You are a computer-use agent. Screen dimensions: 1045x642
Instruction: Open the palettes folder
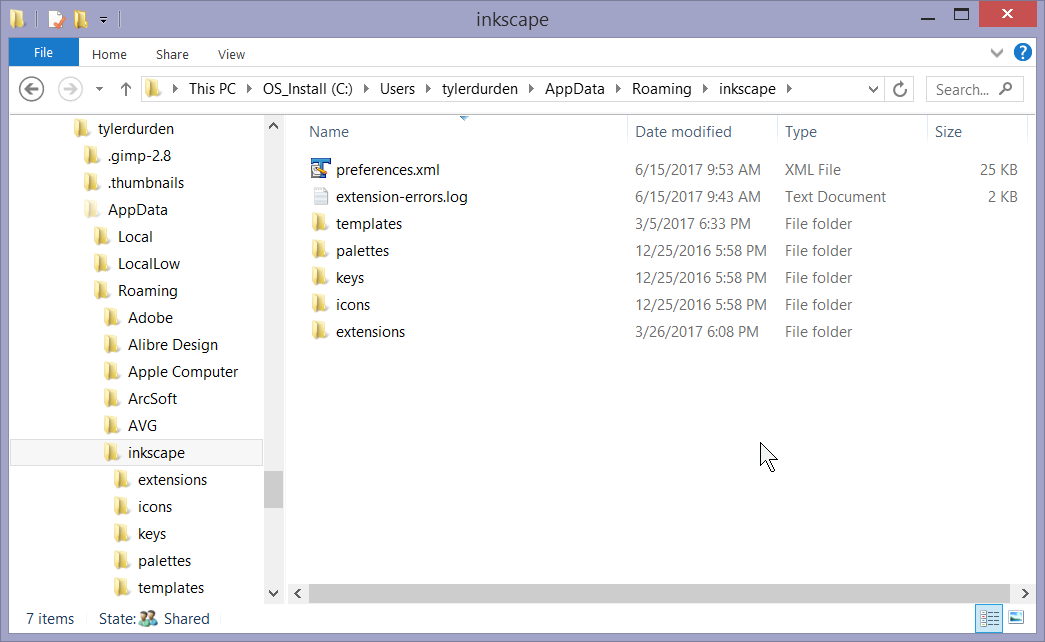[x=364, y=250]
